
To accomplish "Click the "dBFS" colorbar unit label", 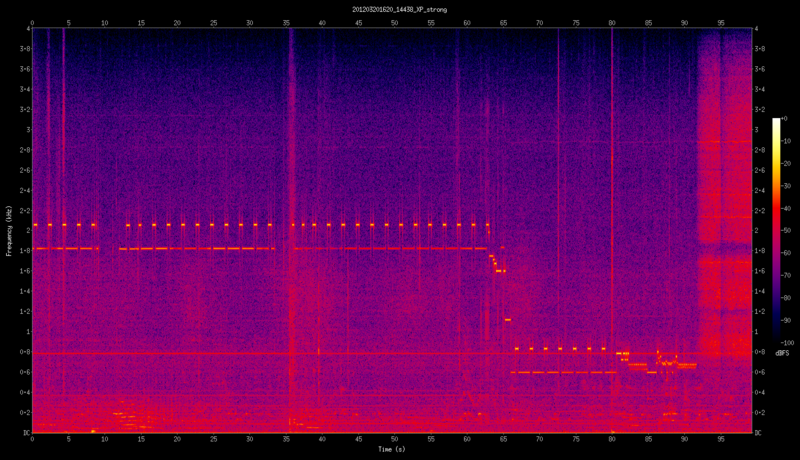I will [781, 353].
